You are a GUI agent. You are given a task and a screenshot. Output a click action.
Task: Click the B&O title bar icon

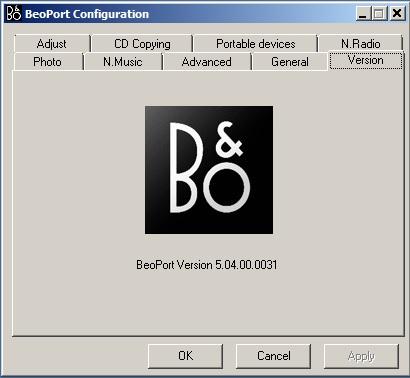click(x=14, y=14)
